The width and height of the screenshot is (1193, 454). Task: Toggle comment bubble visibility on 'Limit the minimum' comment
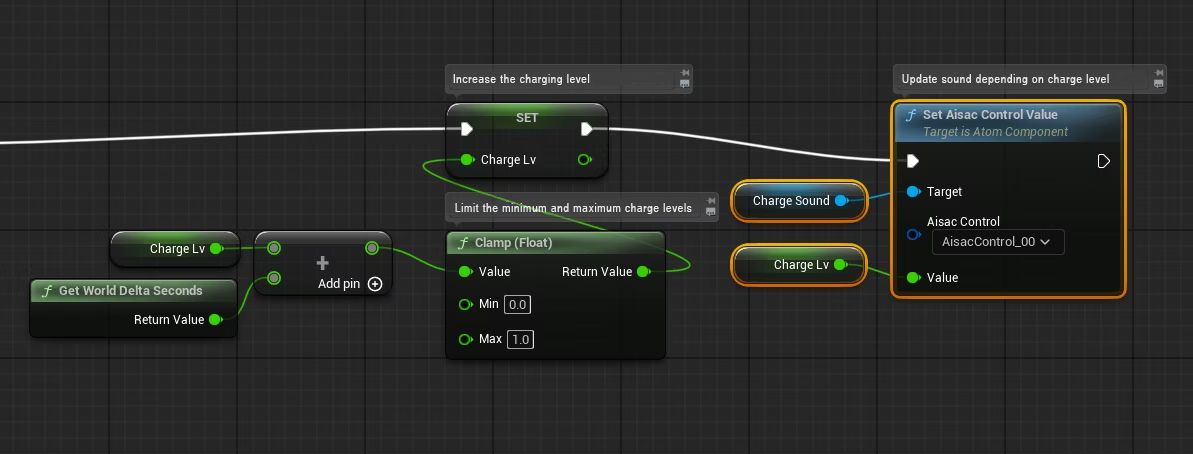pyautogui.click(x=711, y=212)
